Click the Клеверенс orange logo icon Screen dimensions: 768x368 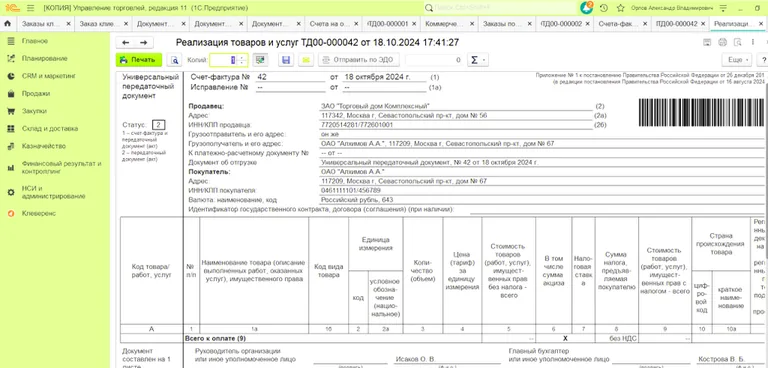[x=11, y=214]
